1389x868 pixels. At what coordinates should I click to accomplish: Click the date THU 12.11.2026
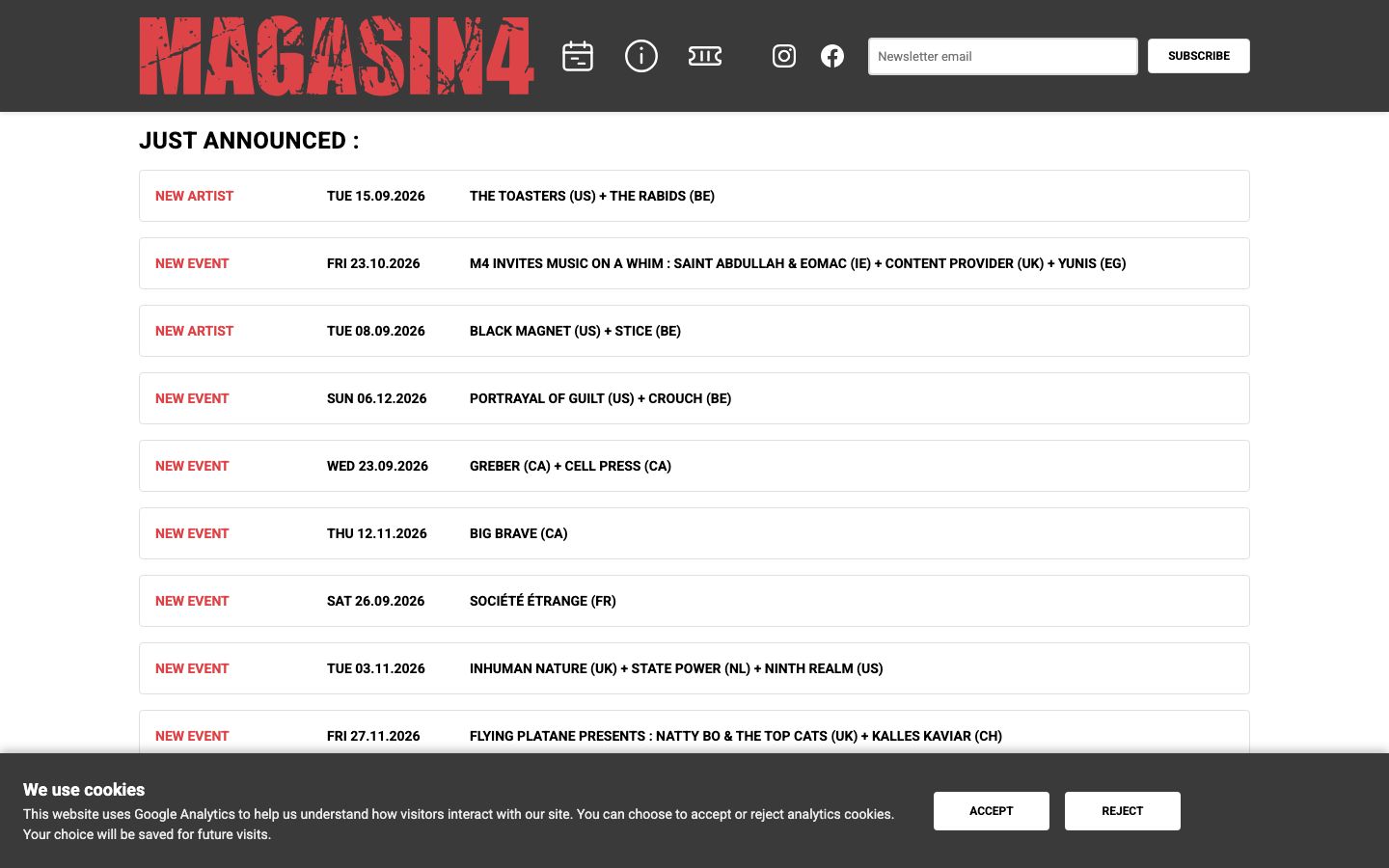(376, 533)
